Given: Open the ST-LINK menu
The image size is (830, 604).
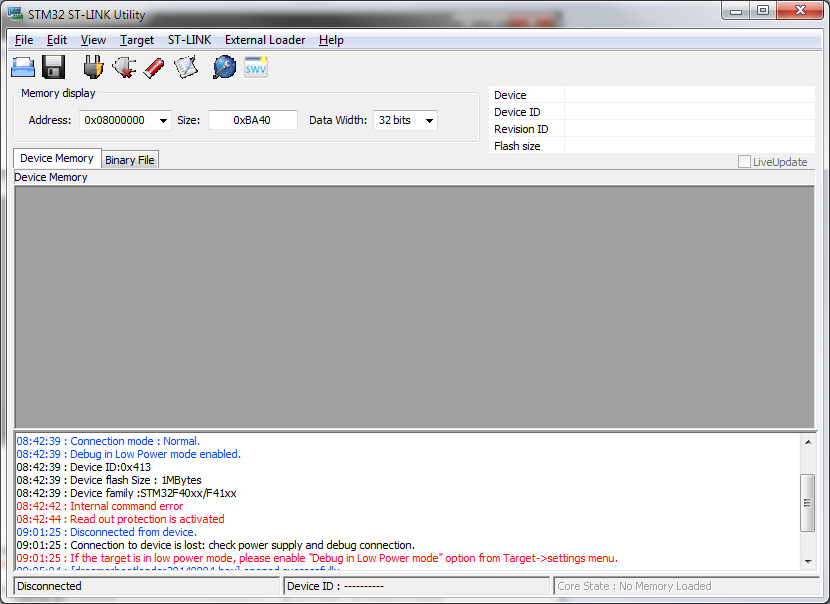Looking at the screenshot, I should tap(190, 40).
